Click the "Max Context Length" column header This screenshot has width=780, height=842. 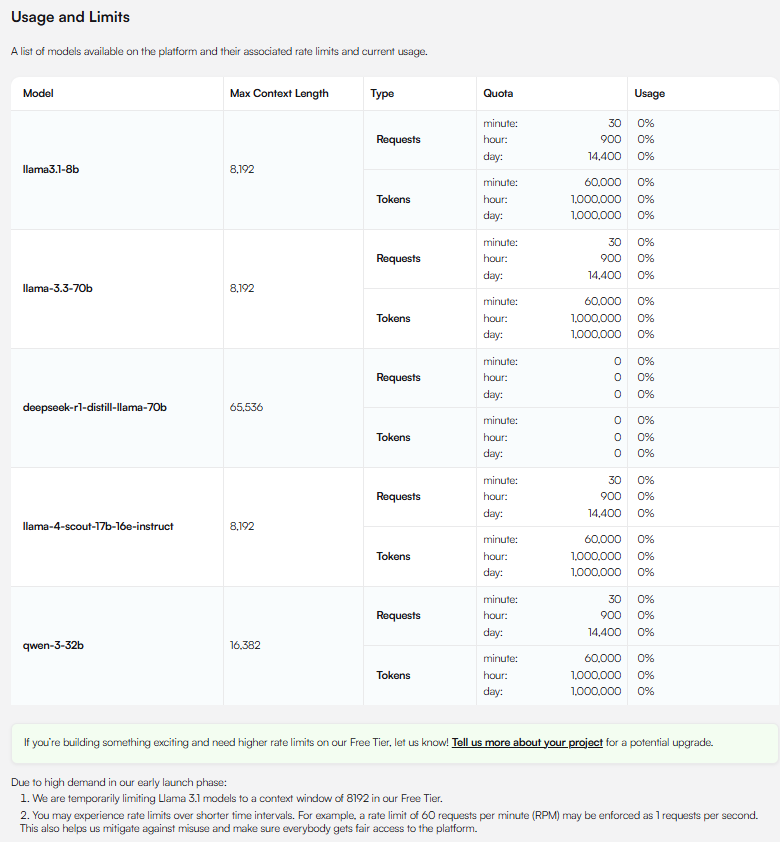[x=279, y=94]
